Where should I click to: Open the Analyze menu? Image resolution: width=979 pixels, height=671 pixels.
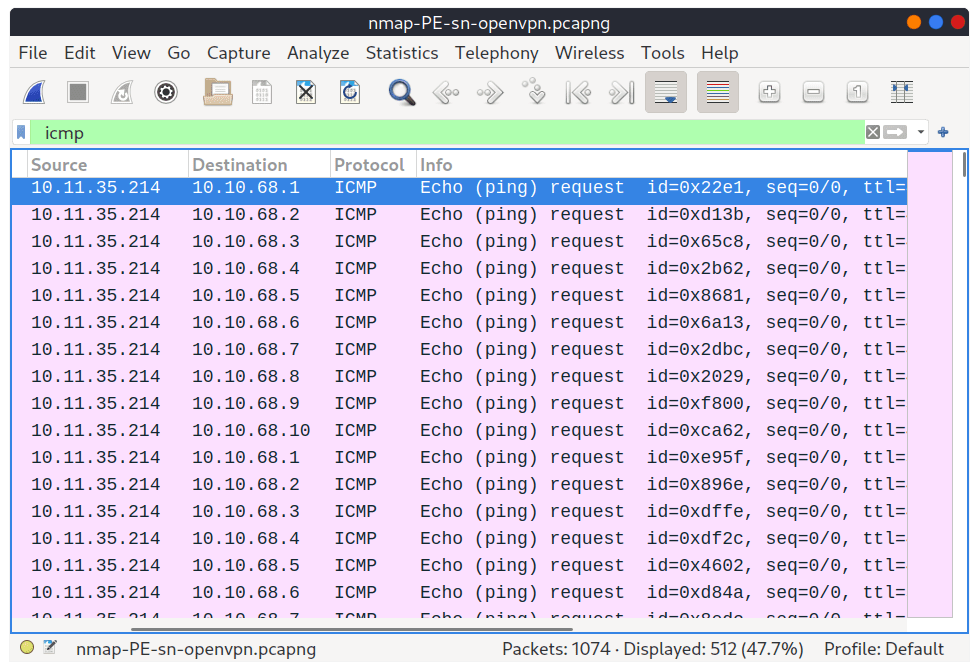click(x=318, y=53)
